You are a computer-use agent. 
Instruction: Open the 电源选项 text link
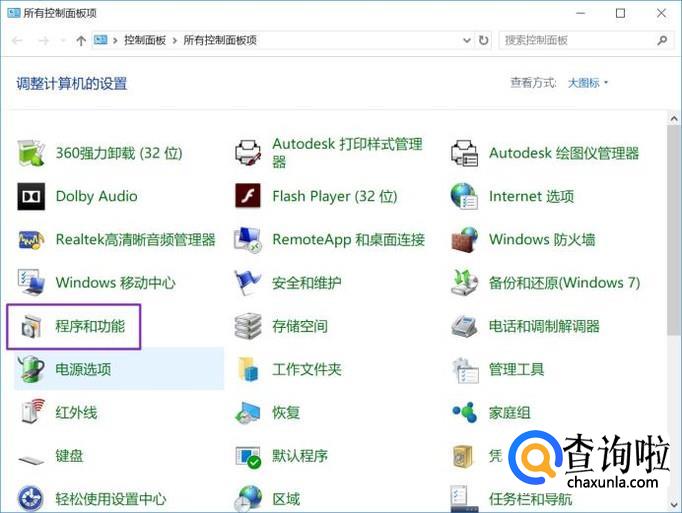pos(83,369)
